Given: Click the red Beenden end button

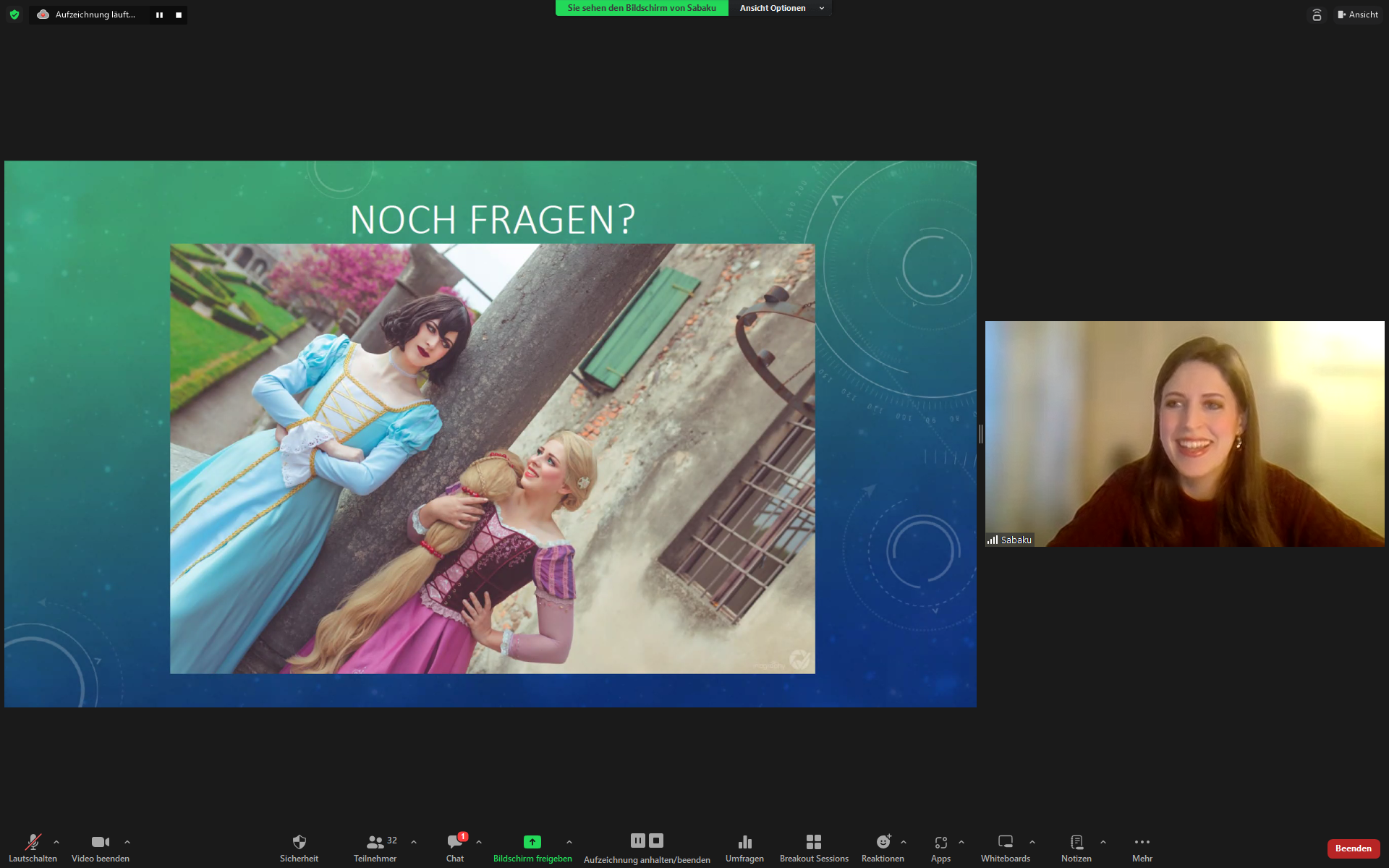Looking at the screenshot, I should tap(1354, 848).
